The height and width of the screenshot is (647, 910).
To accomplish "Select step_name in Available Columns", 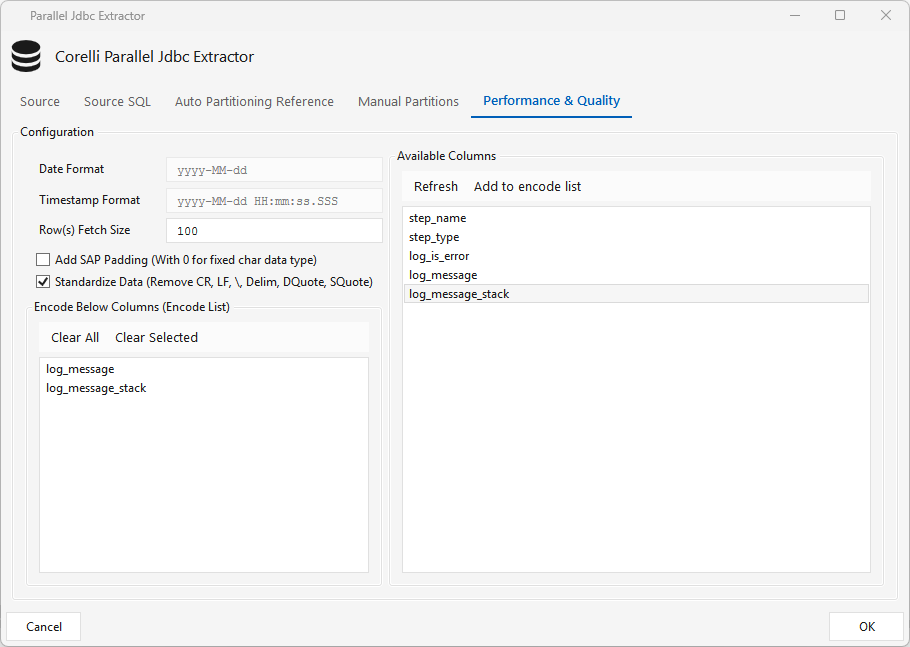I will [636, 218].
